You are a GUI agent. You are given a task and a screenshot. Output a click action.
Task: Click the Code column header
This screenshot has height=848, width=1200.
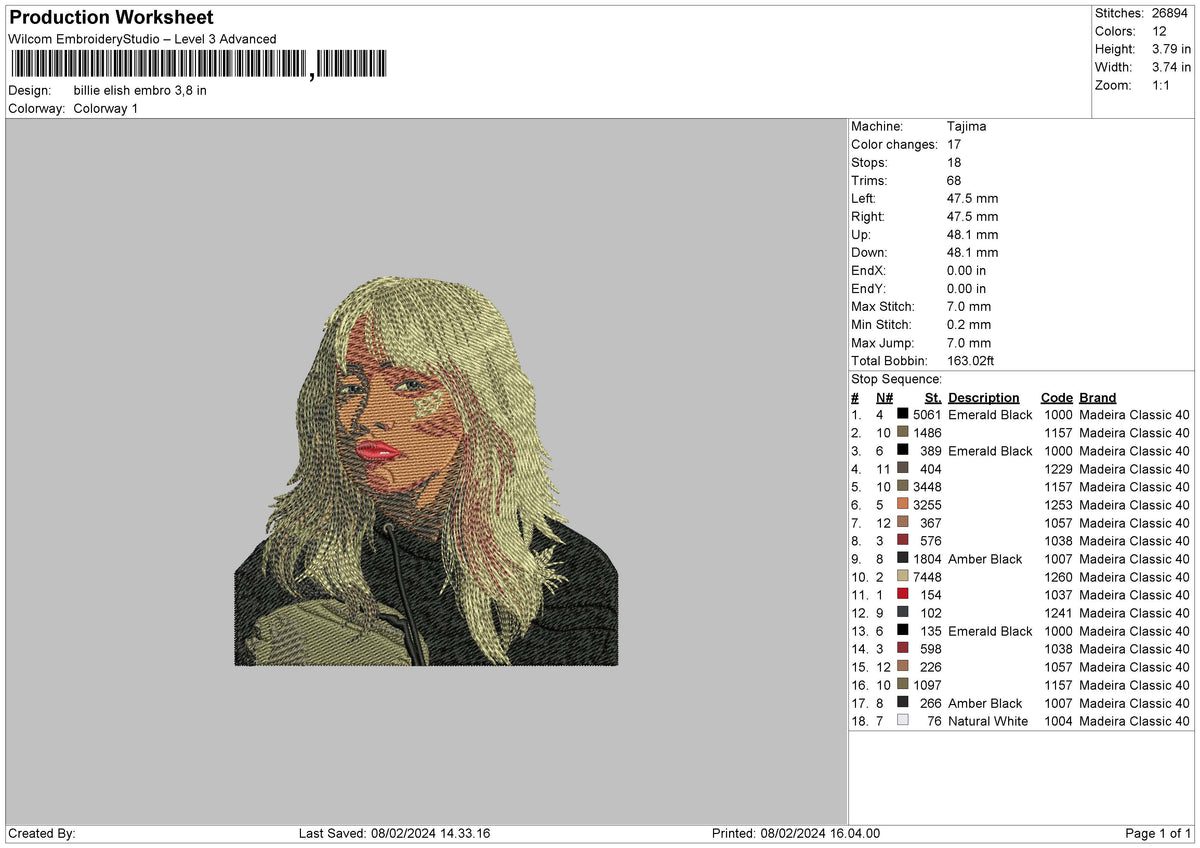[1056, 398]
